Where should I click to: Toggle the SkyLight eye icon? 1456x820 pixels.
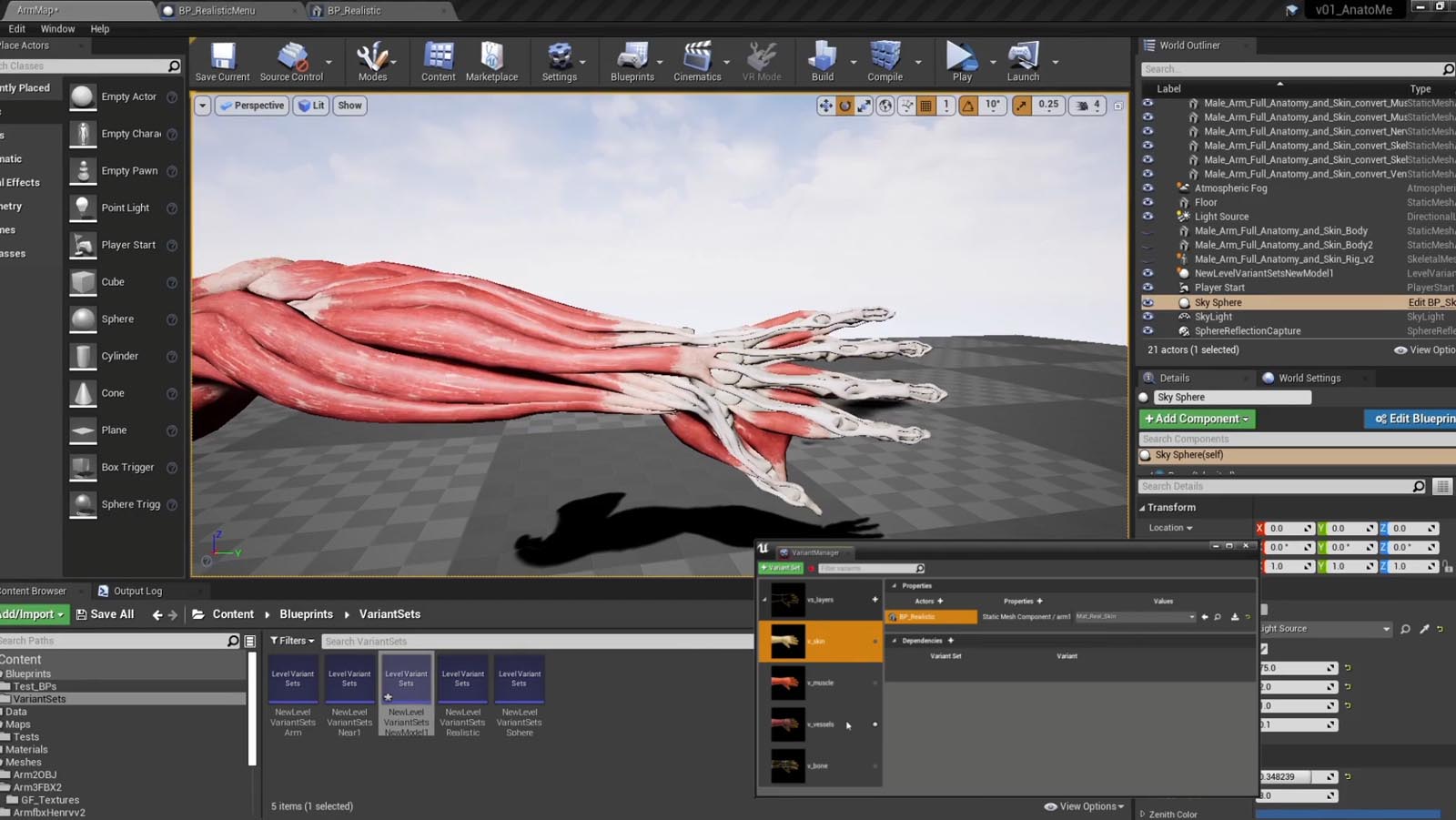tap(1148, 317)
